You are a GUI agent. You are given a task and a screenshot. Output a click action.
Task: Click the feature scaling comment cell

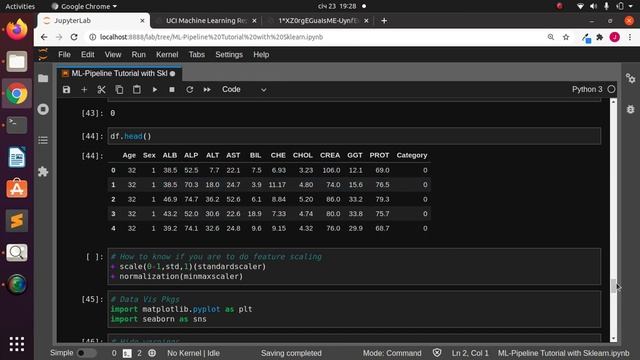tap(354, 267)
